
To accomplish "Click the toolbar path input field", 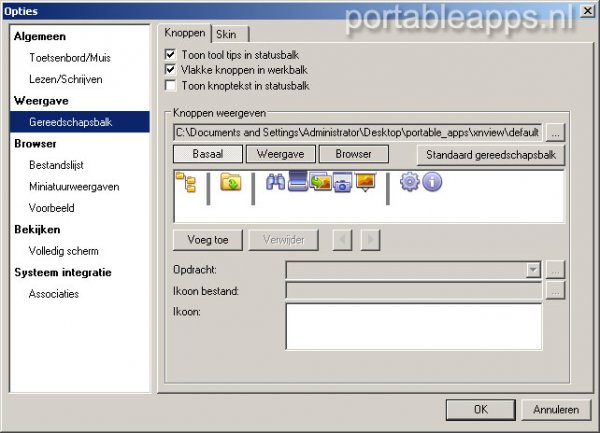I will pyautogui.click(x=357, y=131).
